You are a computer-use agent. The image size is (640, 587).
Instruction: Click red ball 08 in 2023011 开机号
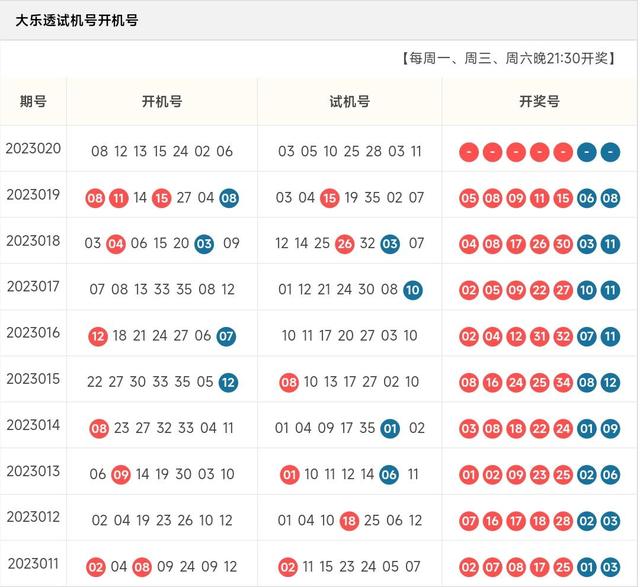click(x=142, y=567)
